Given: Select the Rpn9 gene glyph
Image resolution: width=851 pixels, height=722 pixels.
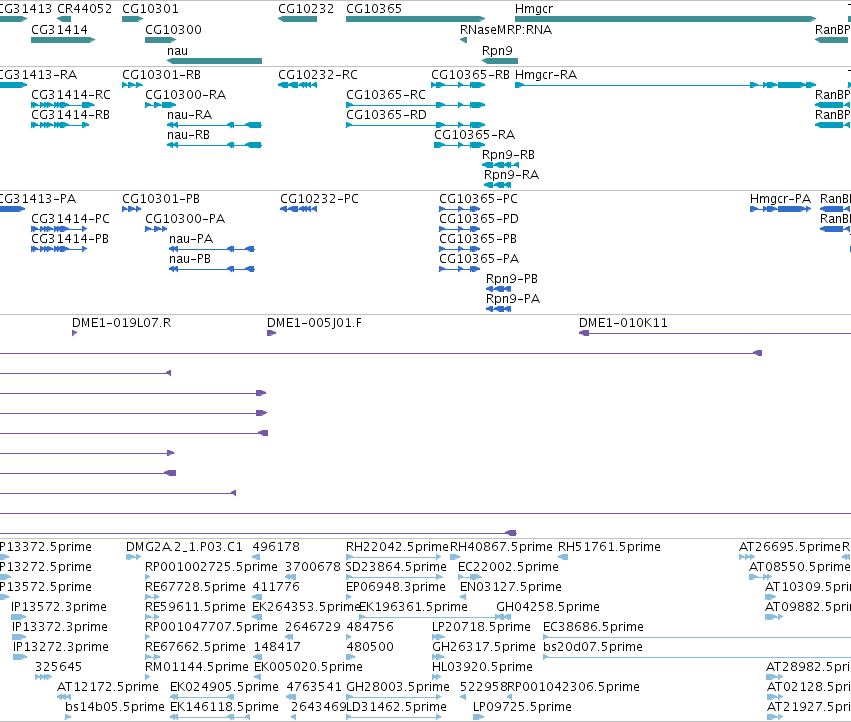Looking at the screenshot, I should coord(500,61).
